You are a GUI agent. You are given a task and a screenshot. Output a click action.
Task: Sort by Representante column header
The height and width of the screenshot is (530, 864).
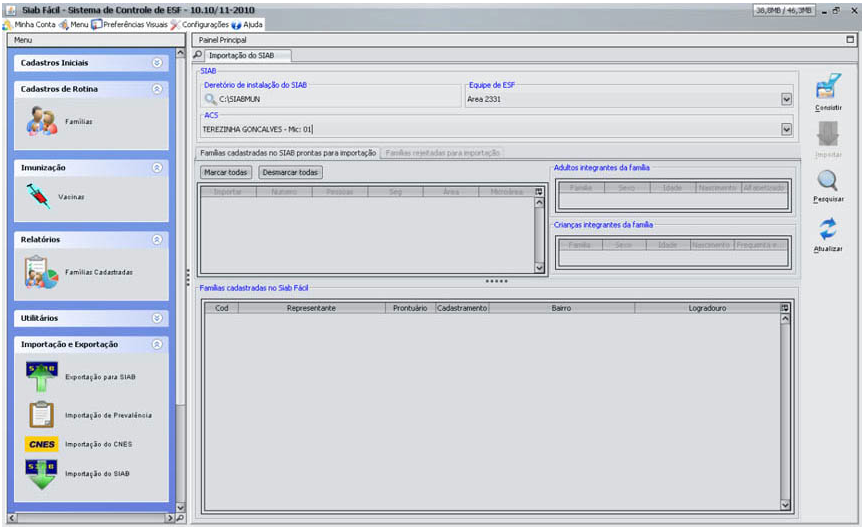(311, 308)
